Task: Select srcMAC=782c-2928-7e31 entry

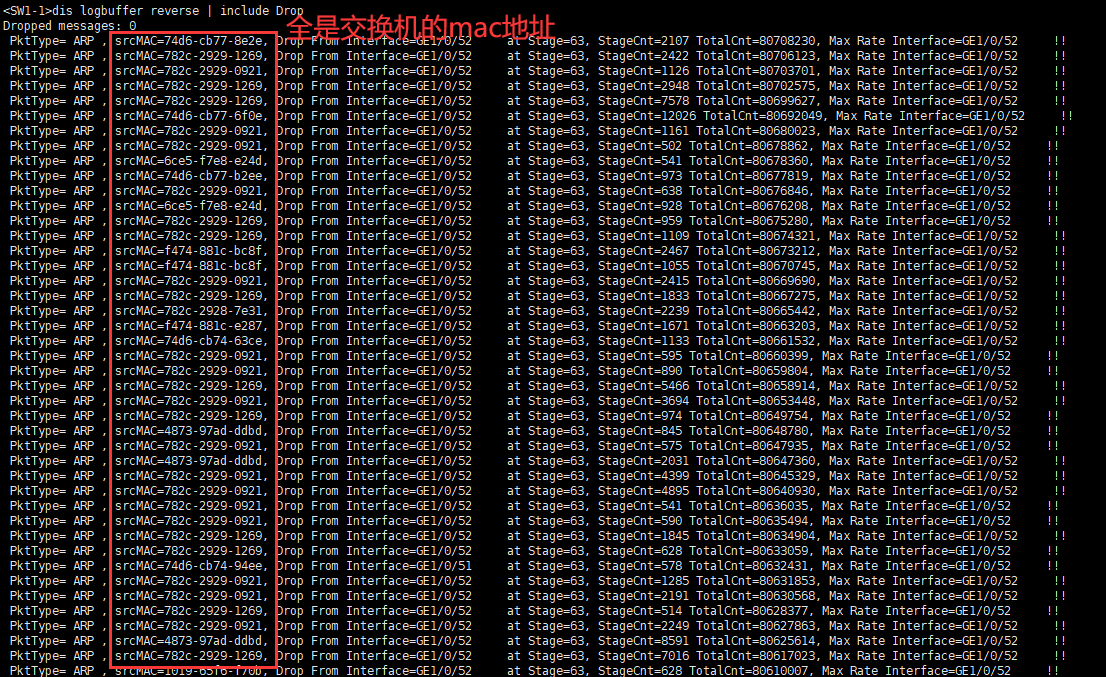Action: pyautogui.click(x=191, y=311)
